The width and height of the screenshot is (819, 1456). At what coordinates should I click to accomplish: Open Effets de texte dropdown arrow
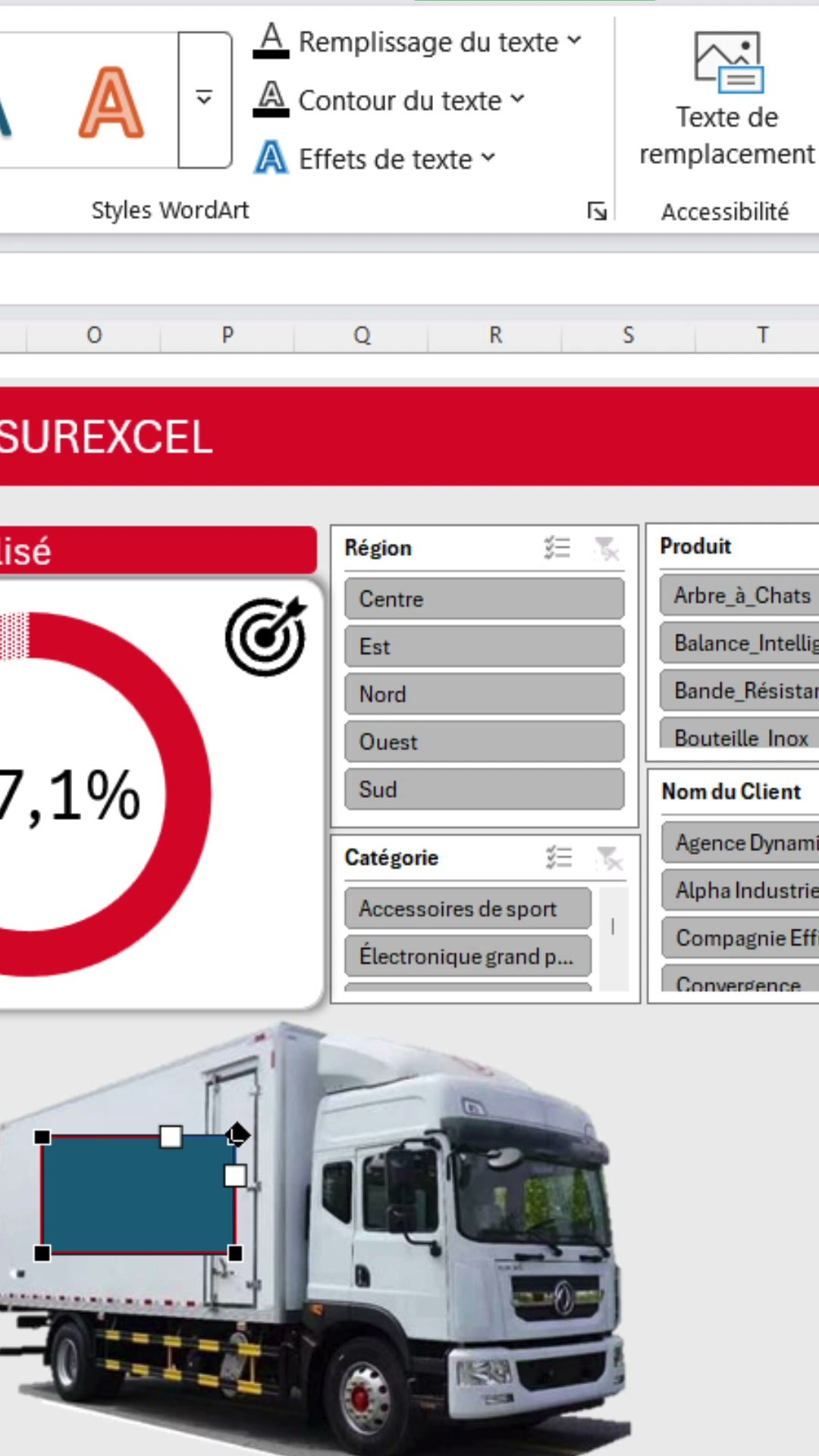[488, 158]
